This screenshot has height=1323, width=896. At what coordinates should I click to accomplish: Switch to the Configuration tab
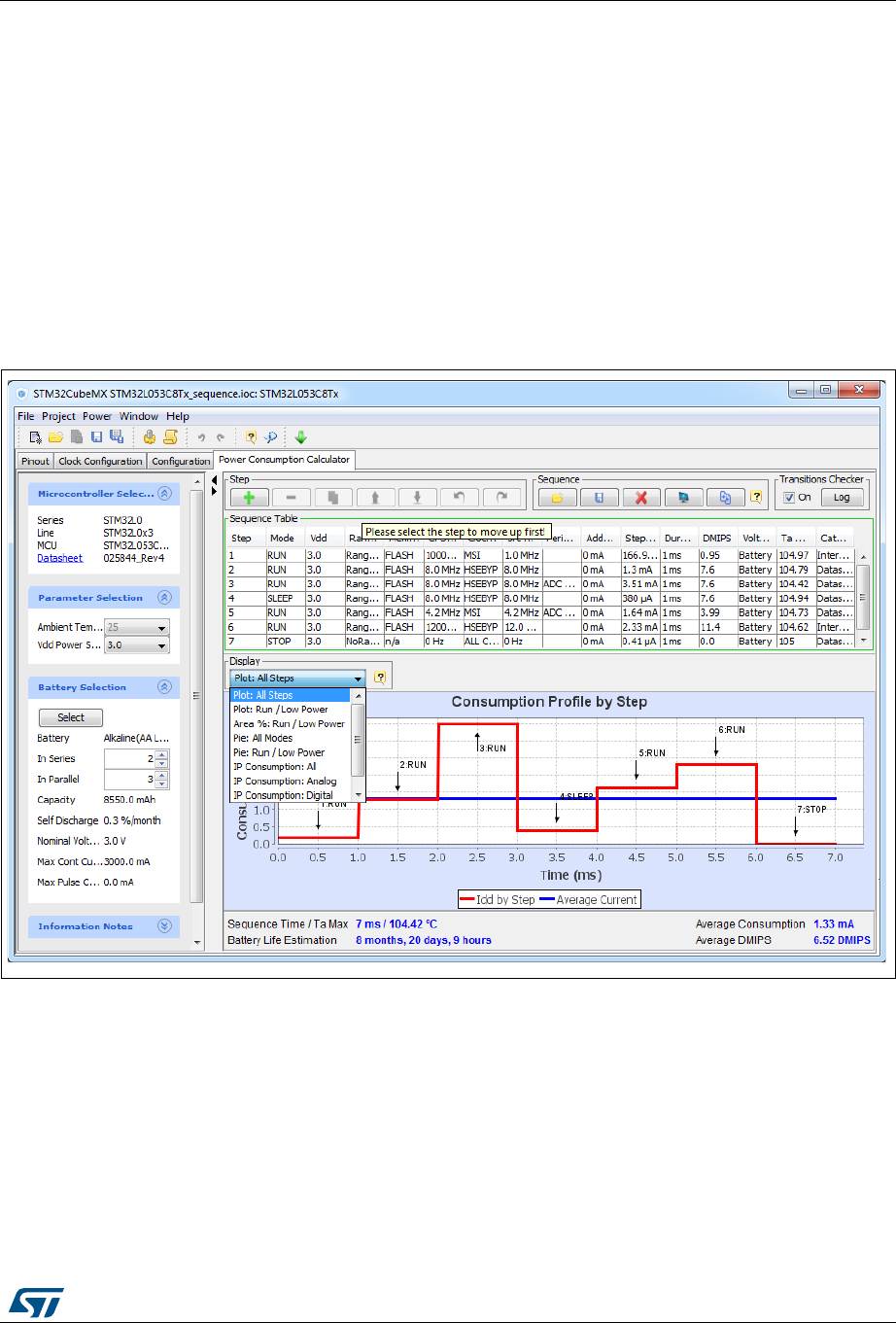pyautogui.click(x=181, y=461)
